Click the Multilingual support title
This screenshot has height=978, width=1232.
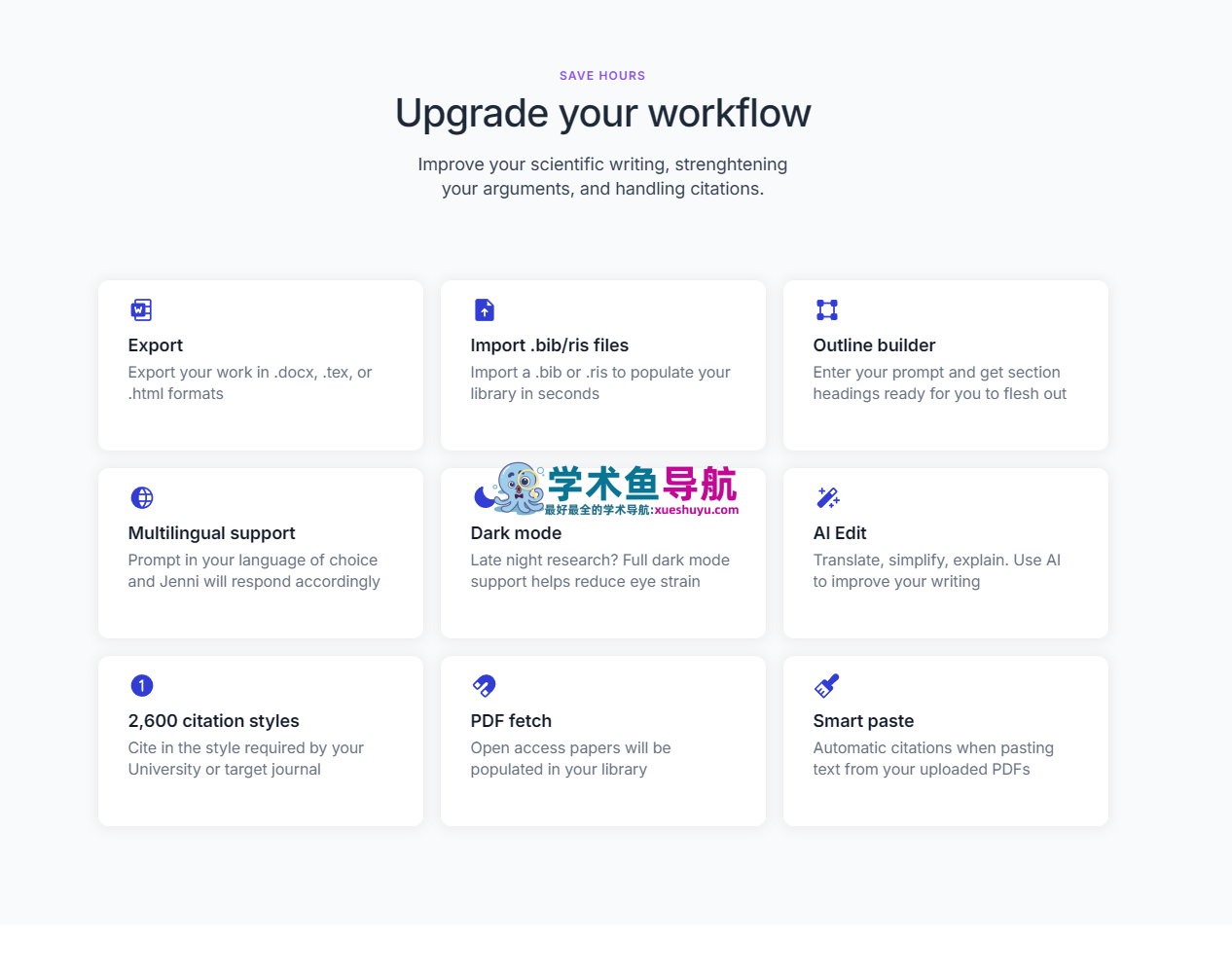(211, 533)
